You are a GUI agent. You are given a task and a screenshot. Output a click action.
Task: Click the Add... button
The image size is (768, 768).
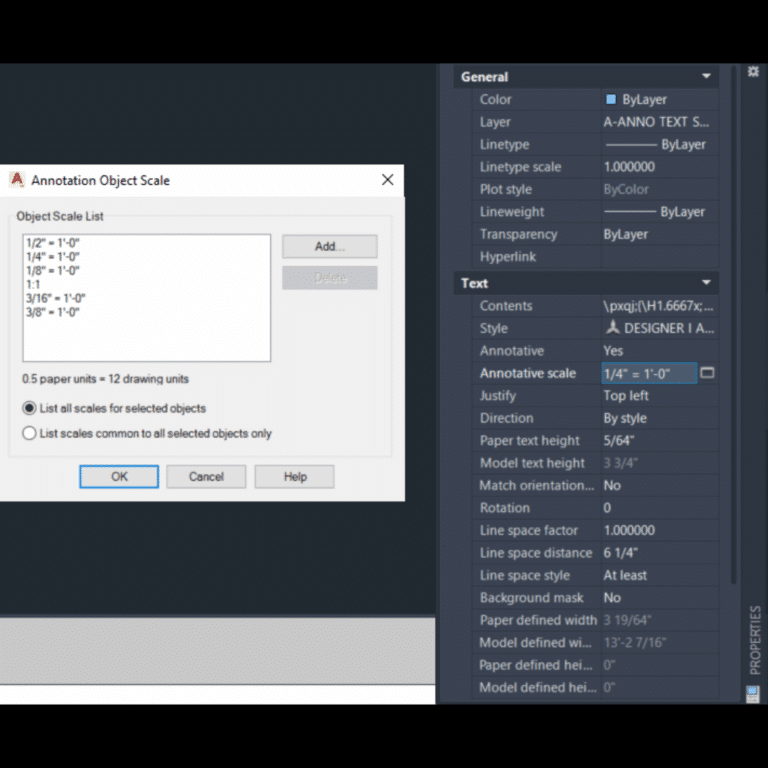click(329, 246)
